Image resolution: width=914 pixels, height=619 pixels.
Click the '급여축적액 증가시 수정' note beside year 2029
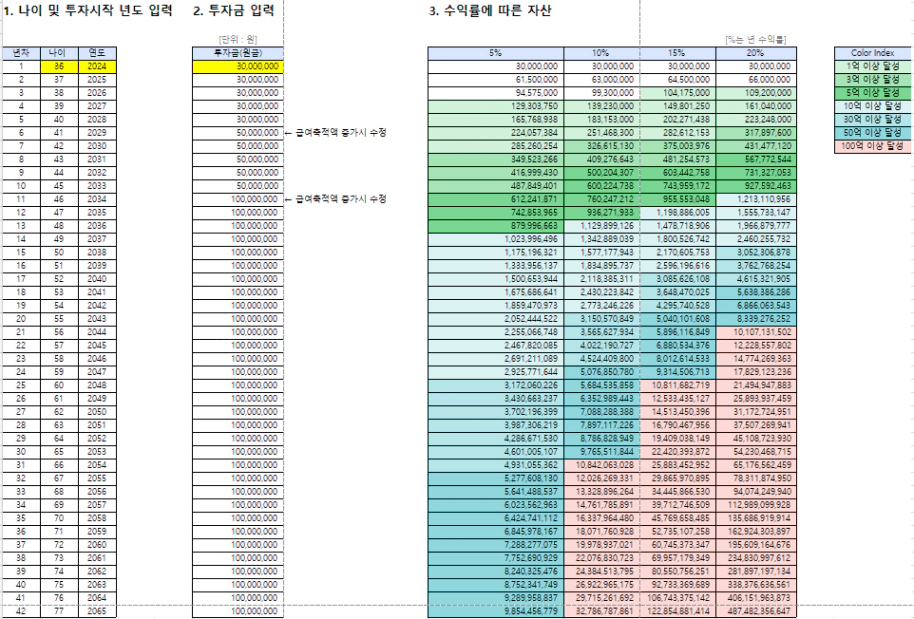point(341,133)
